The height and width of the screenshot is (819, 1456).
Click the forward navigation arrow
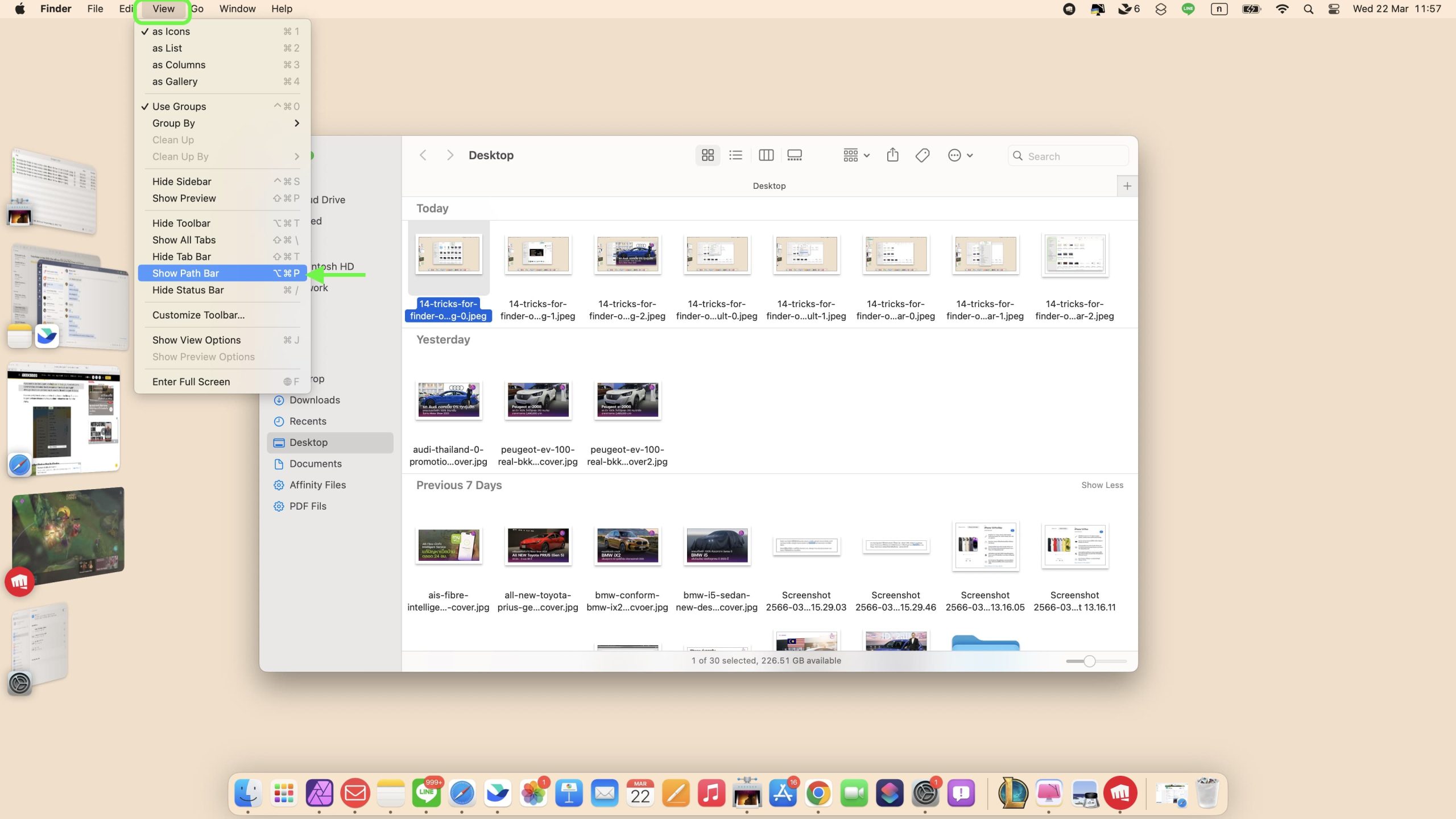tap(450, 155)
